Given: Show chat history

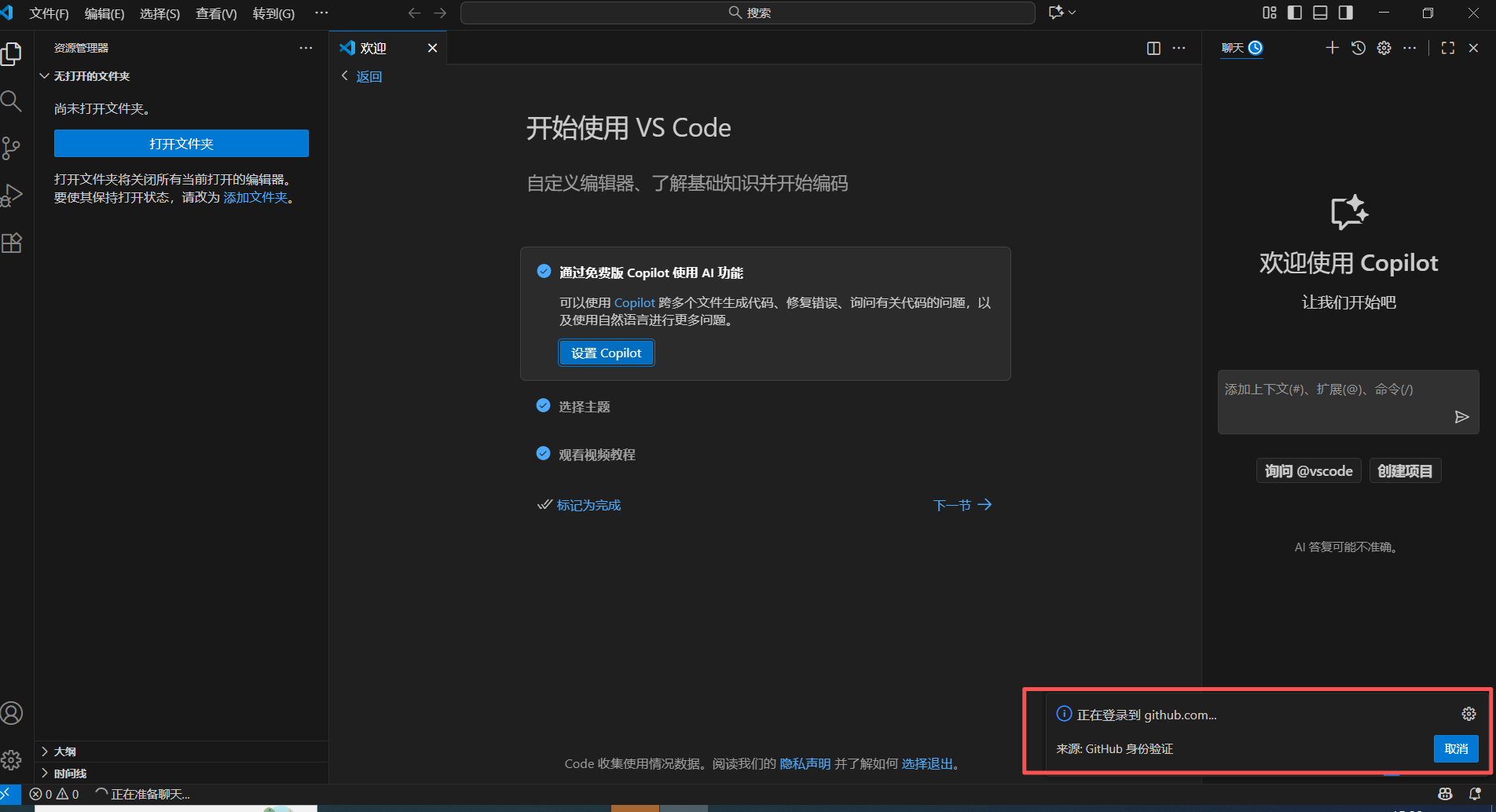Looking at the screenshot, I should click(1358, 48).
